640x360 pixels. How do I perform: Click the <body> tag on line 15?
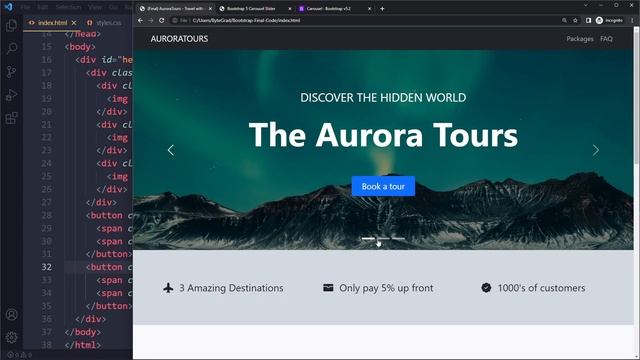80,47
